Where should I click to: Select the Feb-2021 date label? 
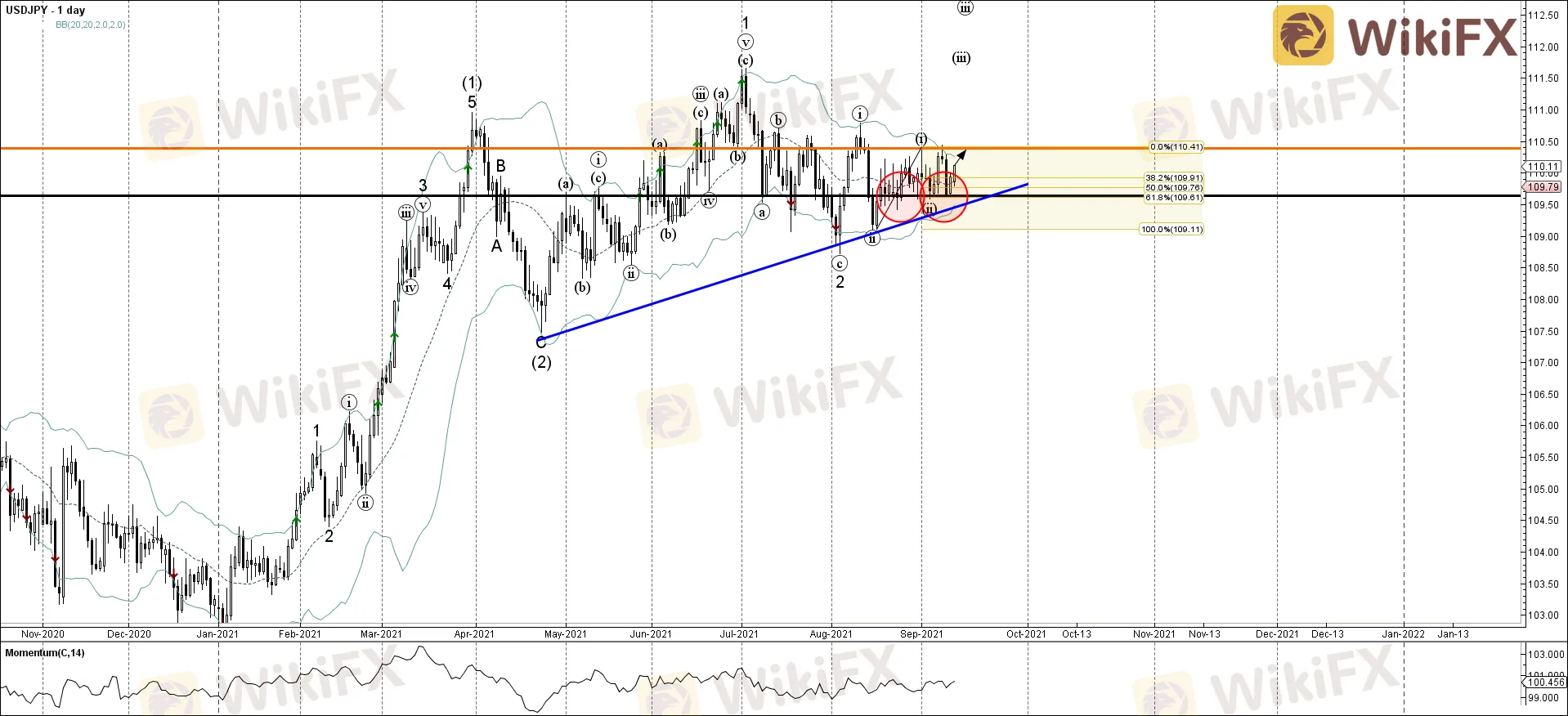299,634
